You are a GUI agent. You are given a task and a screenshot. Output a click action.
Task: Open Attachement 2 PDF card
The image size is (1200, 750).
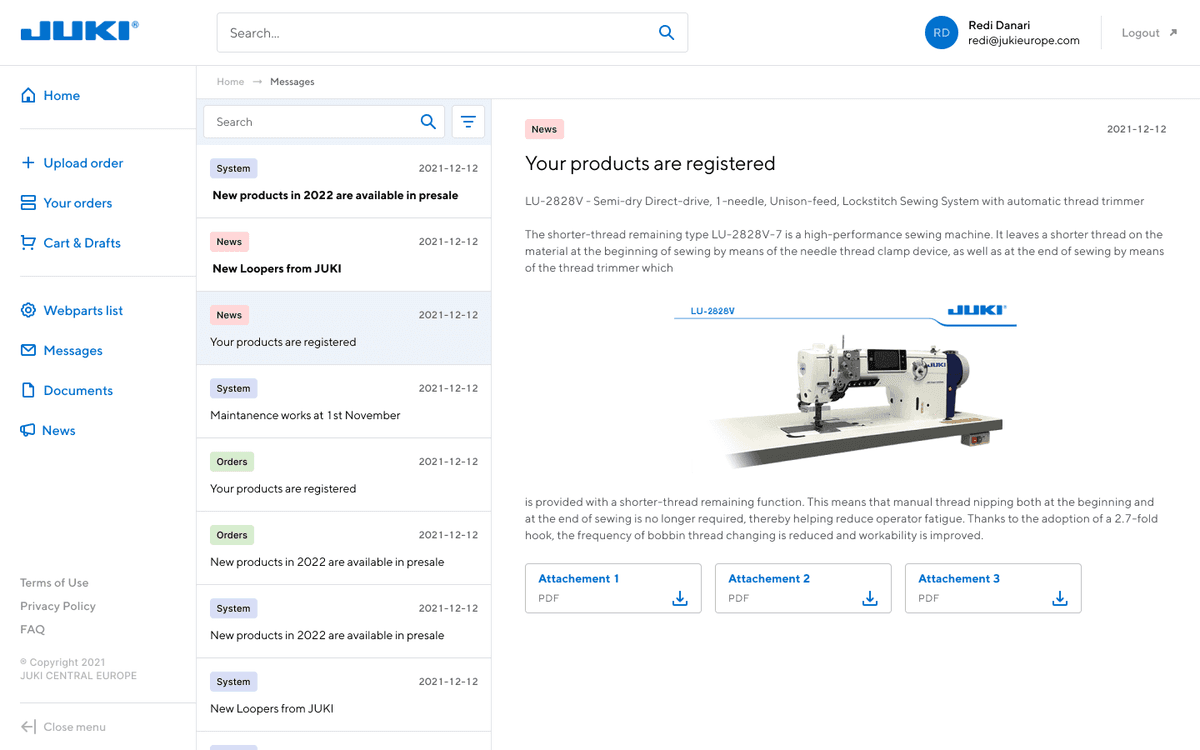tap(803, 588)
